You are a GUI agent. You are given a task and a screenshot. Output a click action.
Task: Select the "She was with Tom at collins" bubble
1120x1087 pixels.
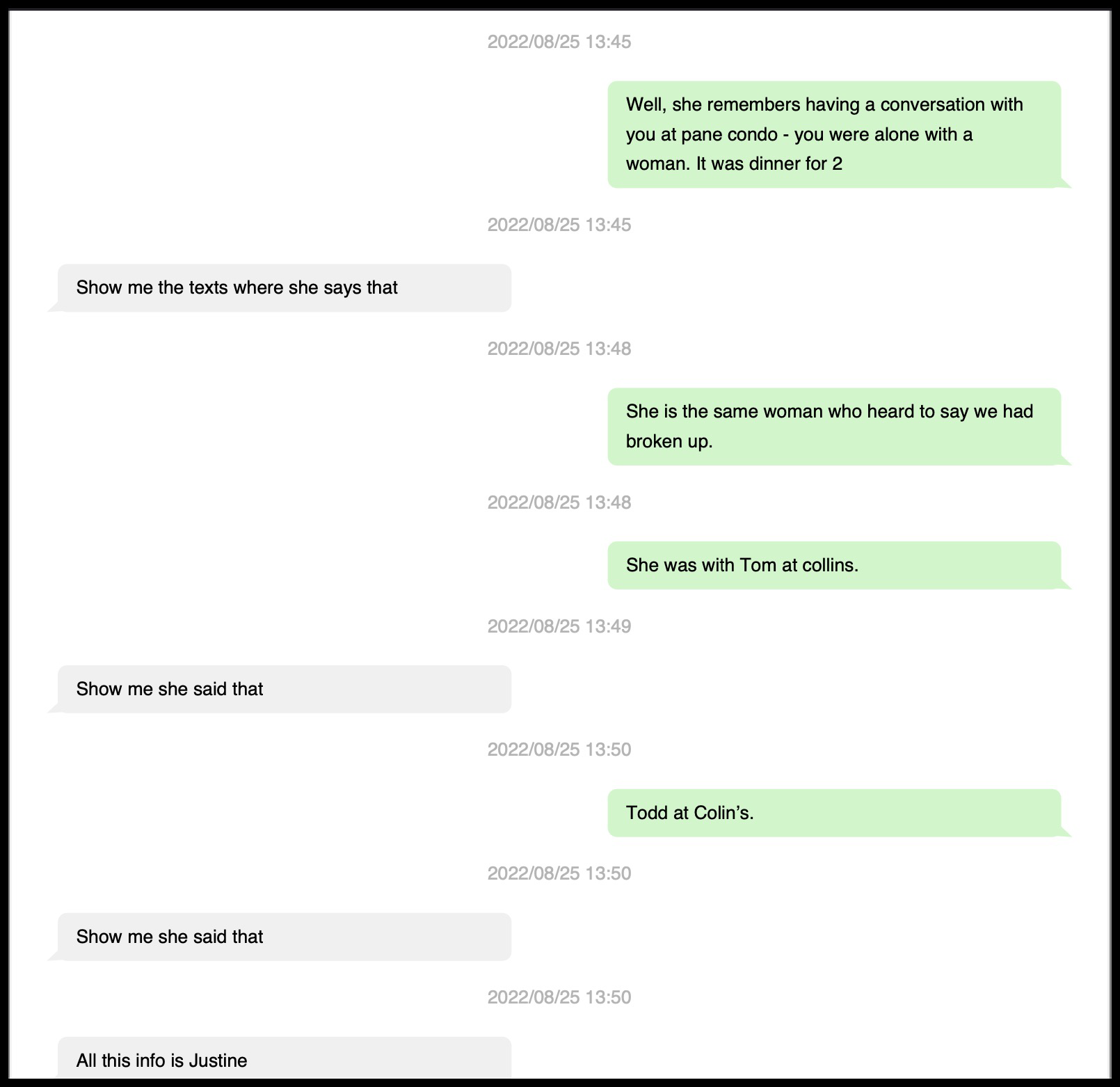point(833,565)
